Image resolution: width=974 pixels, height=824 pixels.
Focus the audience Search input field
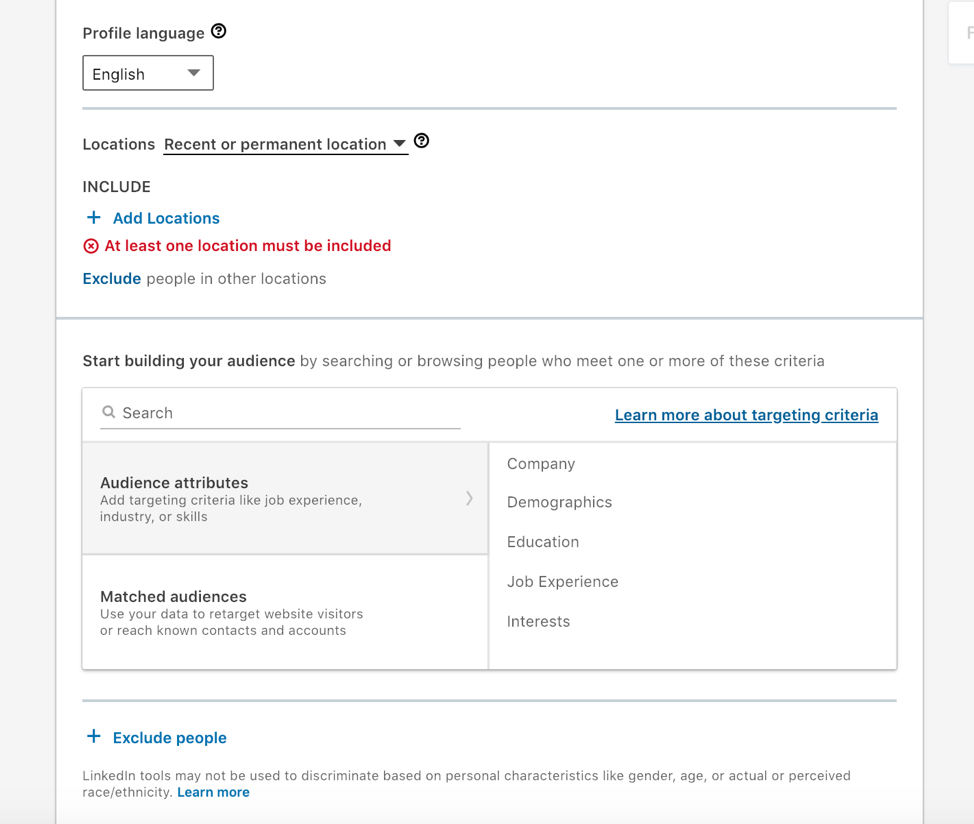280,413
